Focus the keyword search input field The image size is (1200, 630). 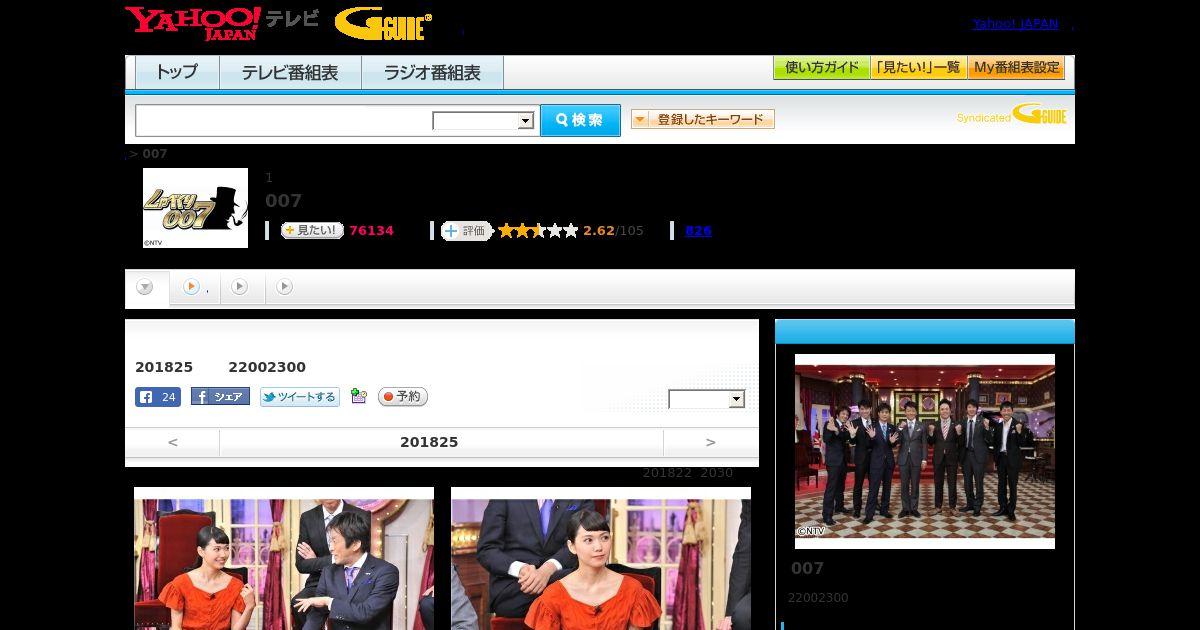pos(284,120)
